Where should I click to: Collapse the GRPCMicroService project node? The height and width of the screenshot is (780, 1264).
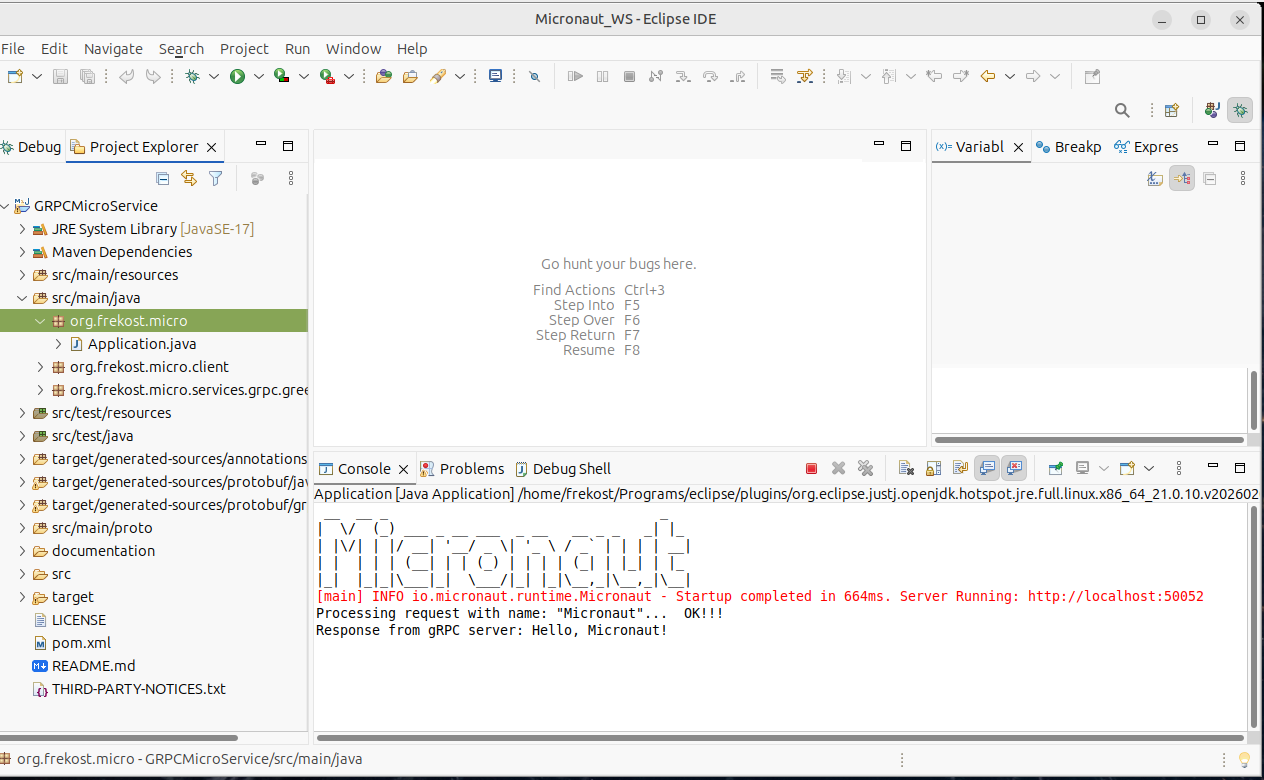click(4, 206)
